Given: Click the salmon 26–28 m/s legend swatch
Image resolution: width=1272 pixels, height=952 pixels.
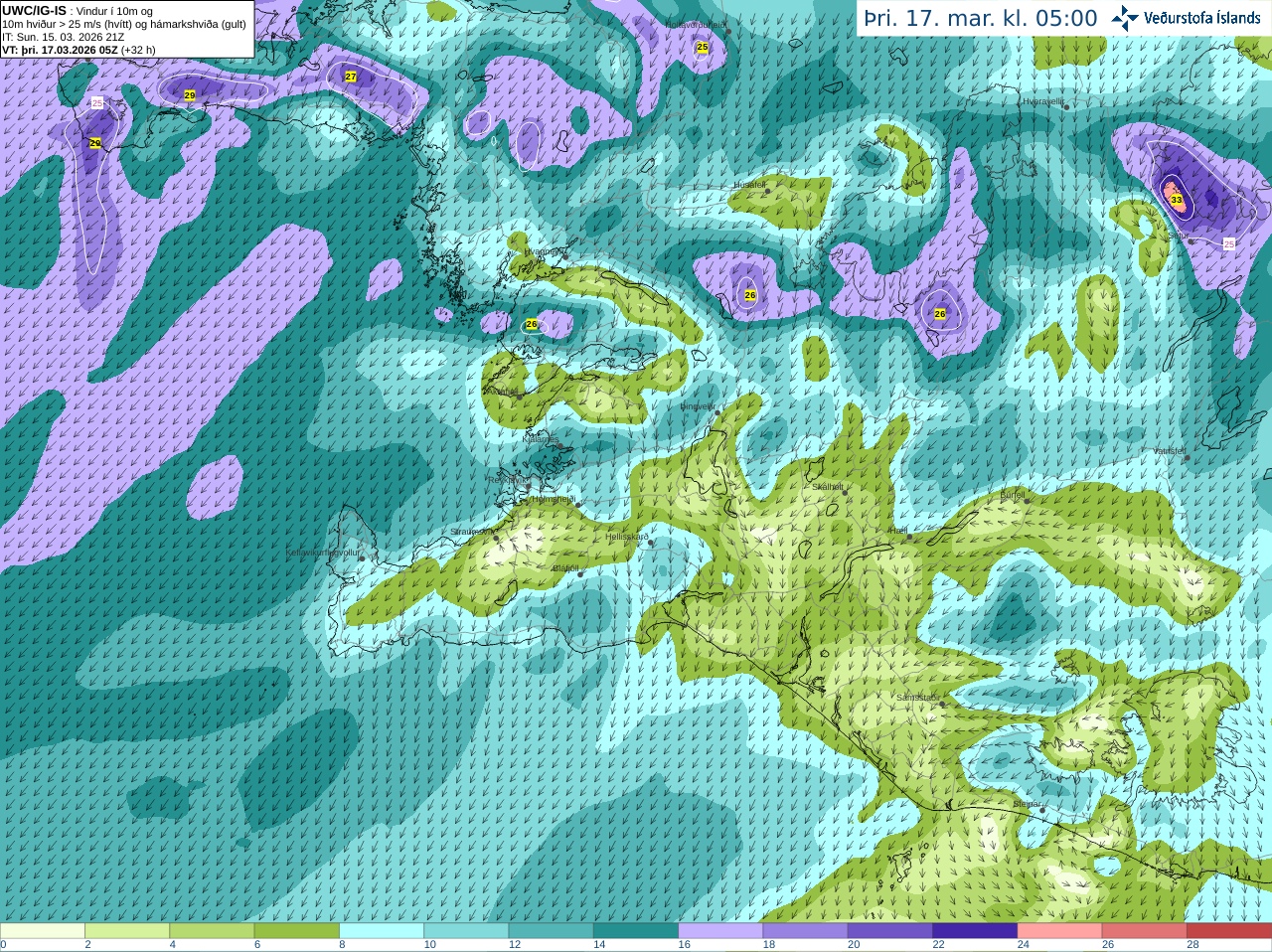Looking at the screenshot, I should [x=1145, y=931].
